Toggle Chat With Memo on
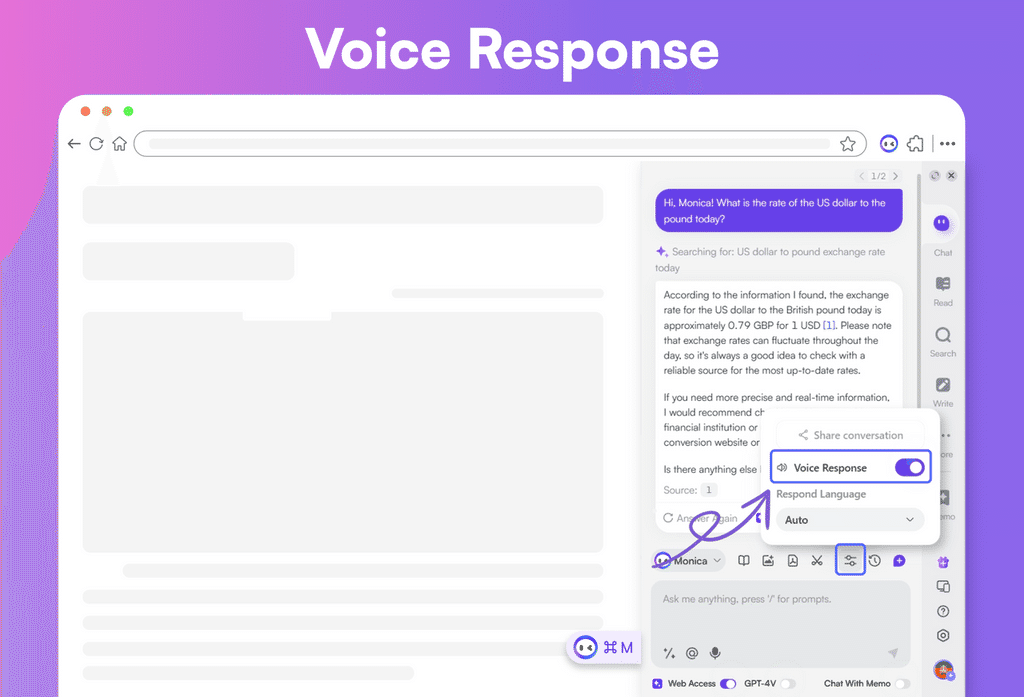Image resolution: width=1024 pixels, height=697 pixels. tap(902, 684)
